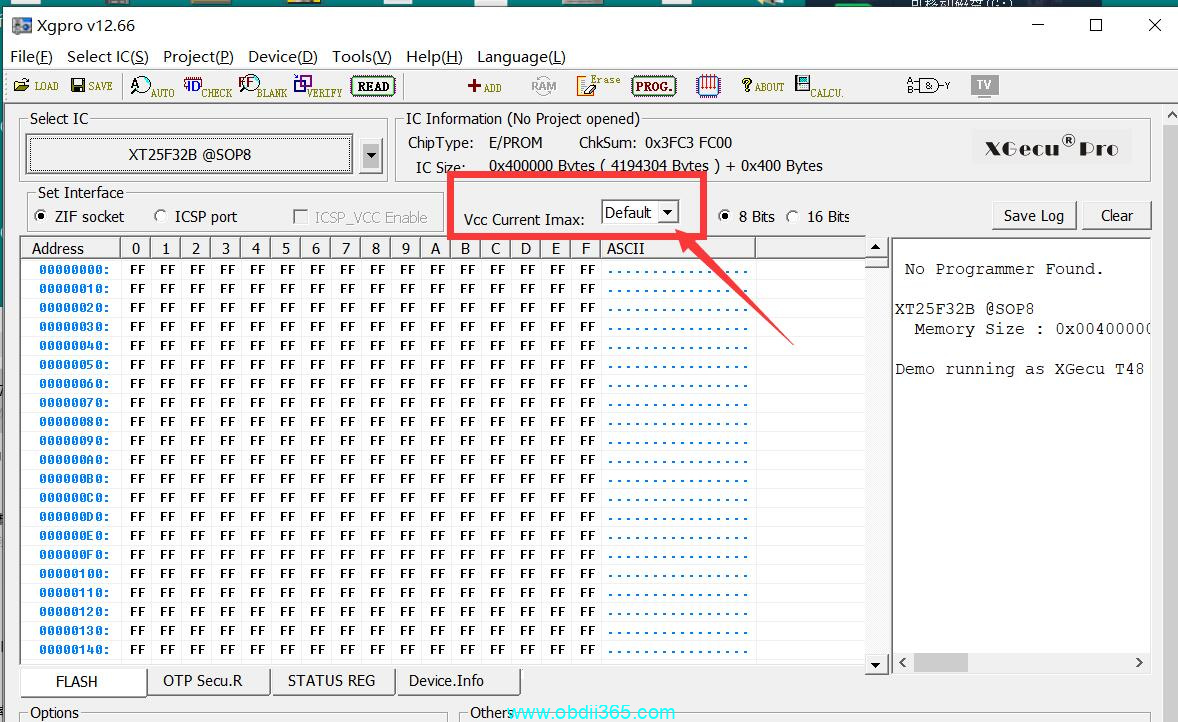Viewport: 1178px width, 722px height.
Task: Open the Device menu
Action: [282, 56]
